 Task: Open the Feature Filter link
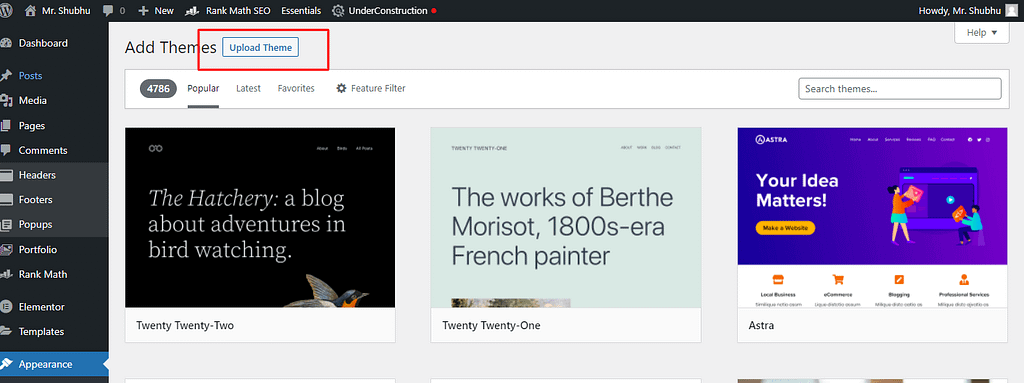[x=370, y=88]
